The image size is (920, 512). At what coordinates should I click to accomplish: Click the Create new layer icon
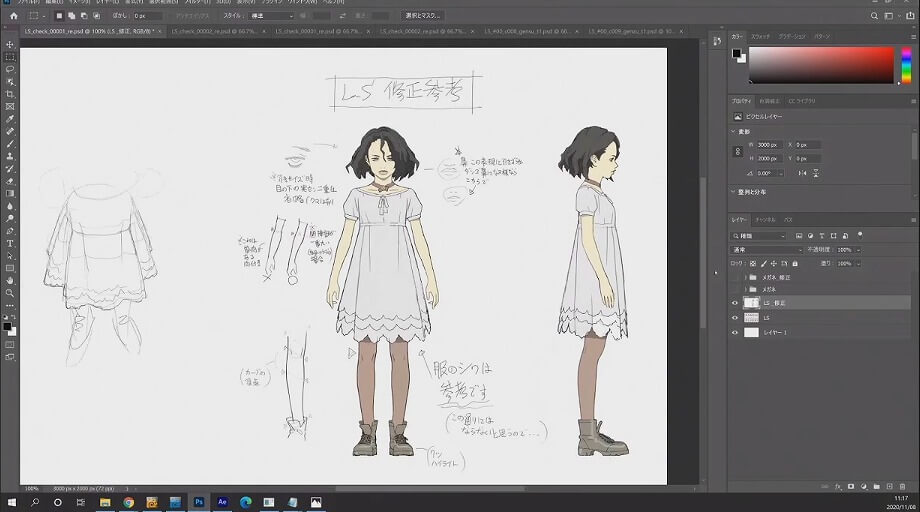tap(889, 487)
